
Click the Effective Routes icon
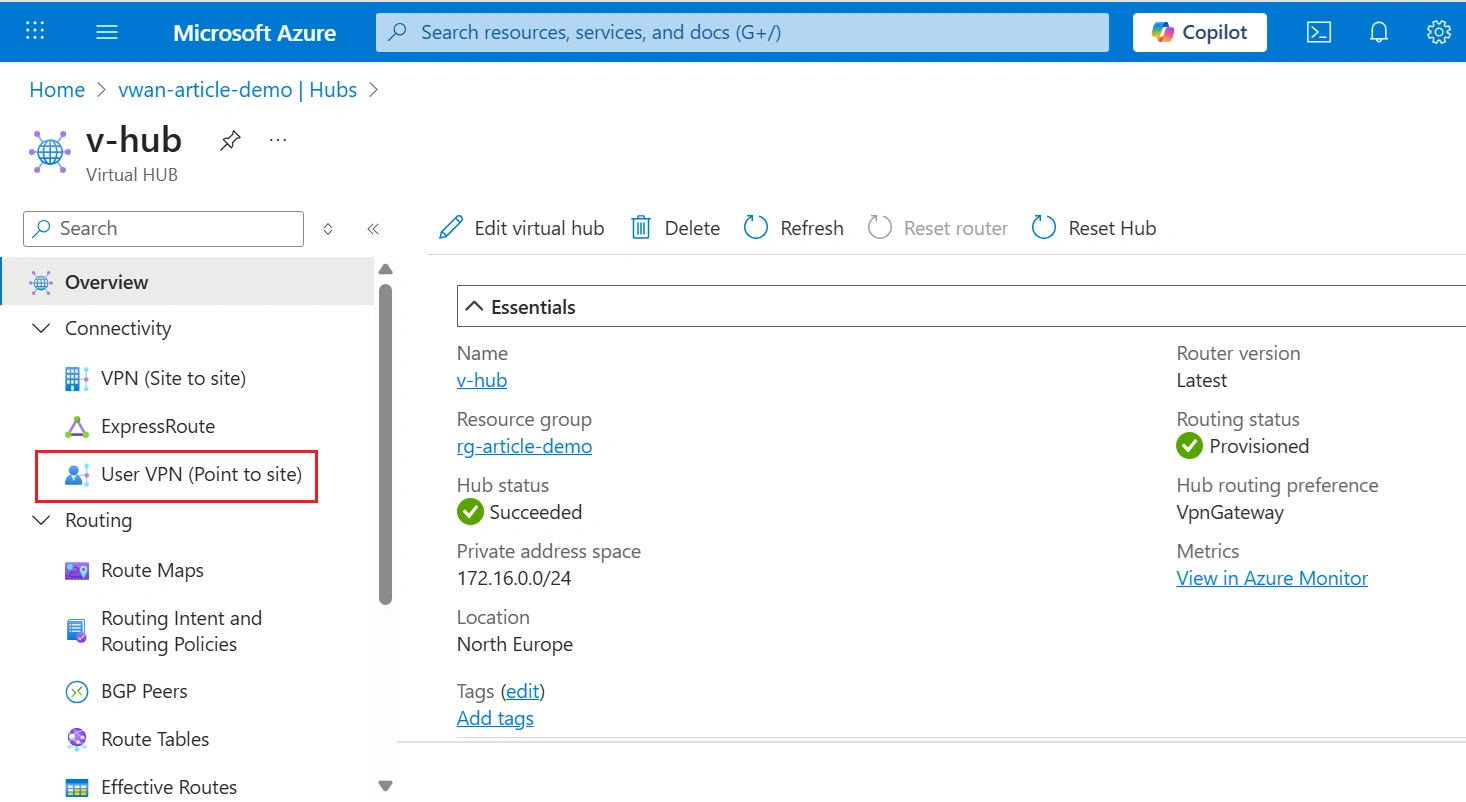click(x=77, y=787)
